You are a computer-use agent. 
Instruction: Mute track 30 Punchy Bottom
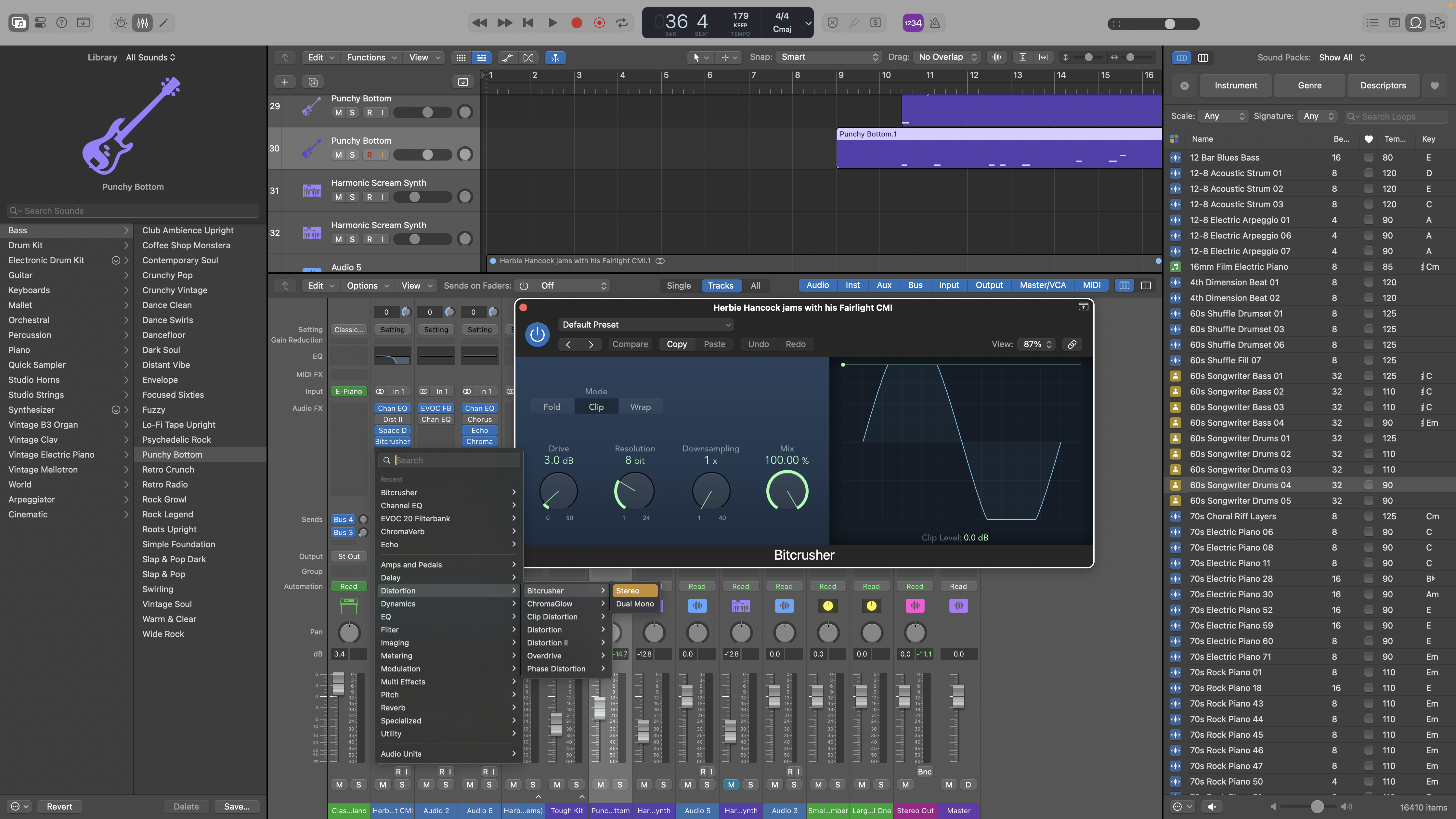pyautogui.click(x=338, y=155)
